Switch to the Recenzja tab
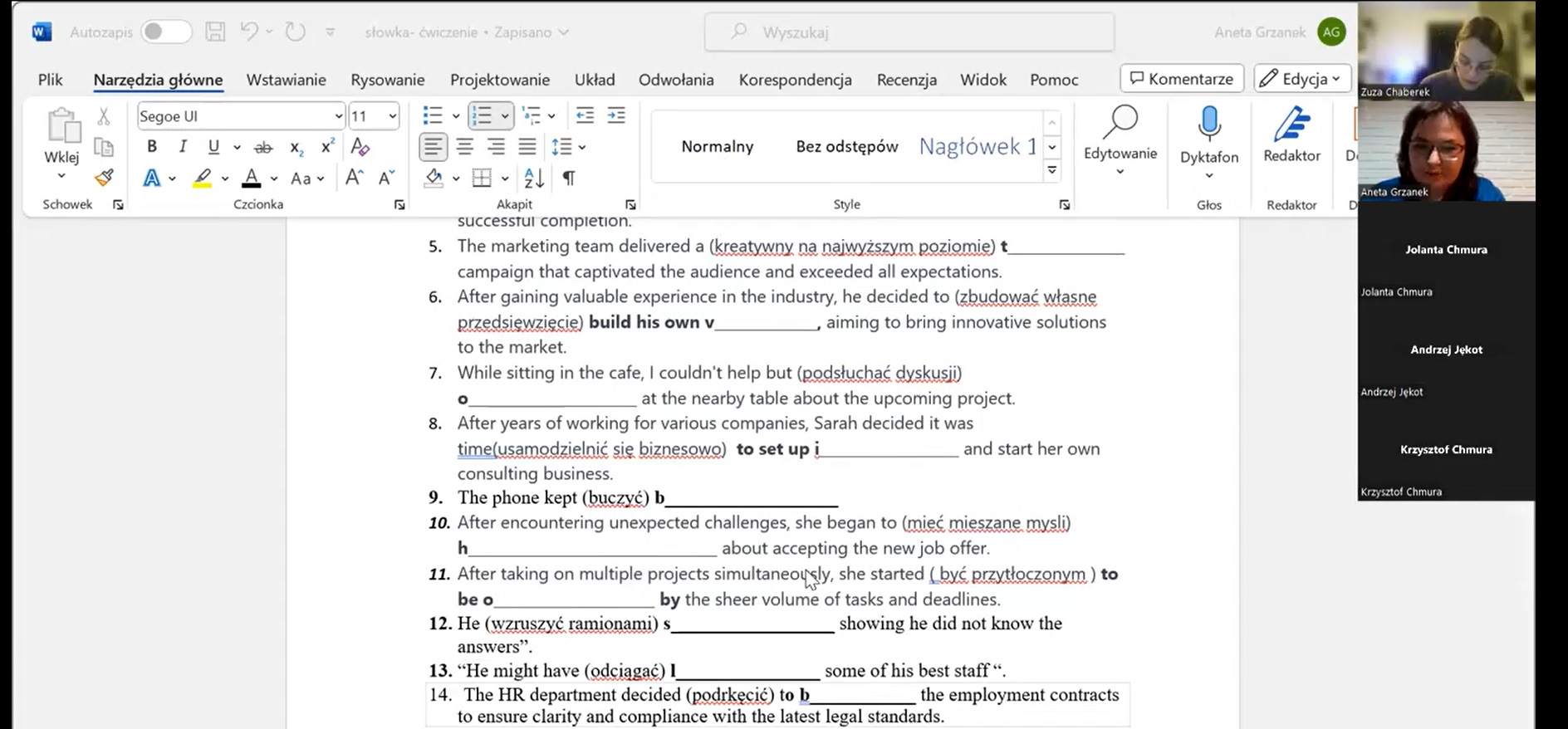1568x729 pixels. point(907,80)
